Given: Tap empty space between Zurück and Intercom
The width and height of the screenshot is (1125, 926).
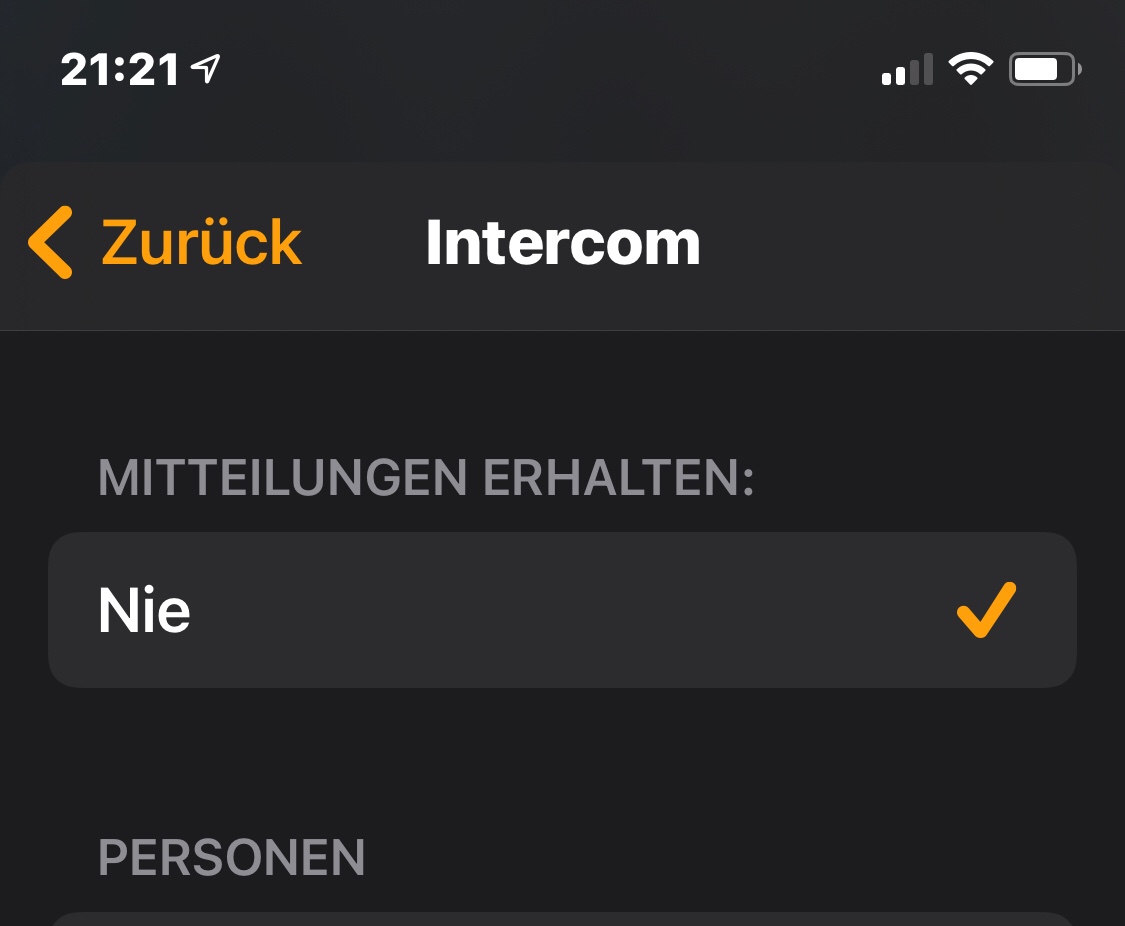Looking at the screenshot, I should point(364,243).
